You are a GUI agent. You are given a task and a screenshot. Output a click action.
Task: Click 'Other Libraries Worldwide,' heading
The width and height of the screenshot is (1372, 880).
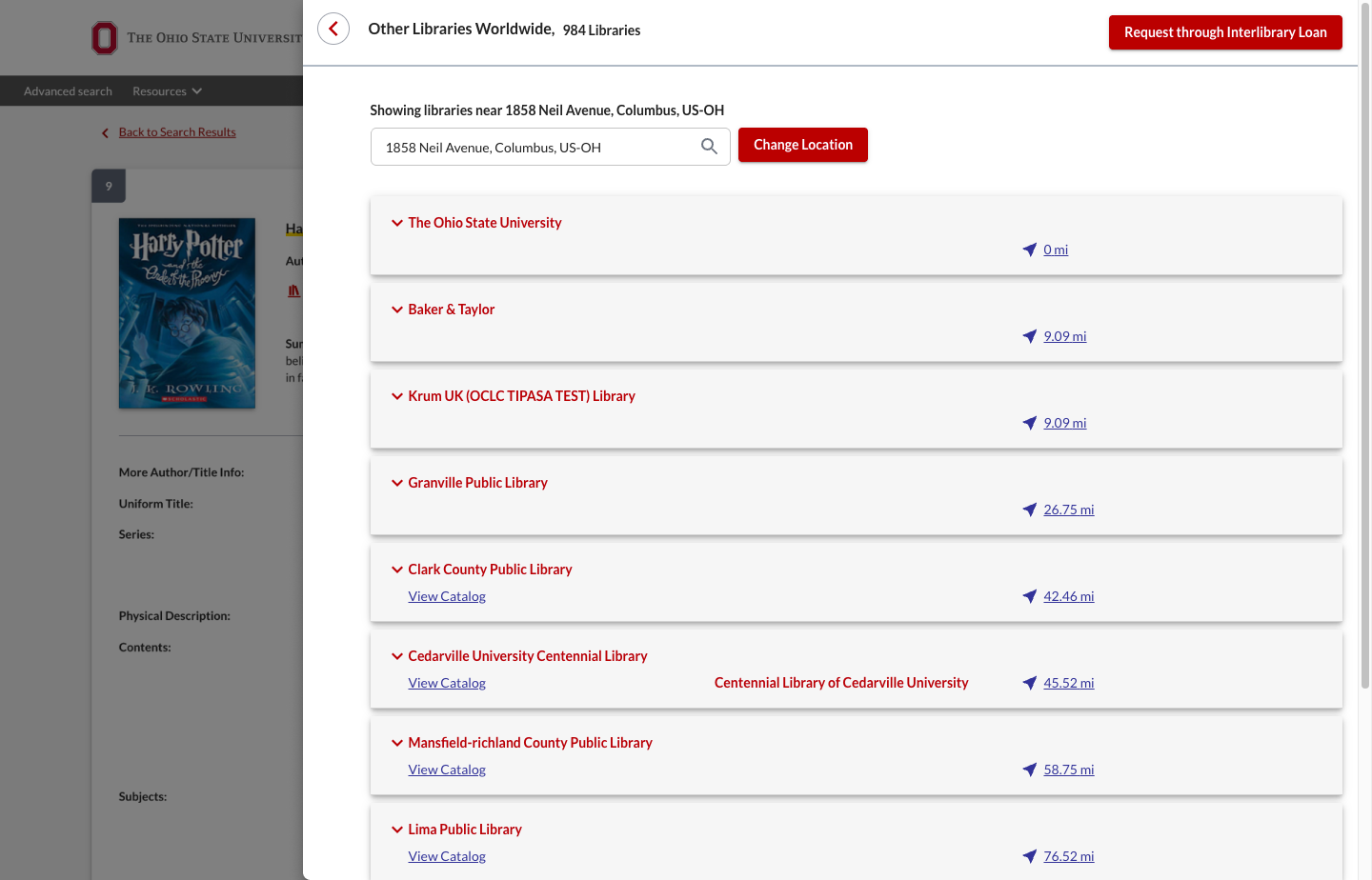tap(461, 29)
